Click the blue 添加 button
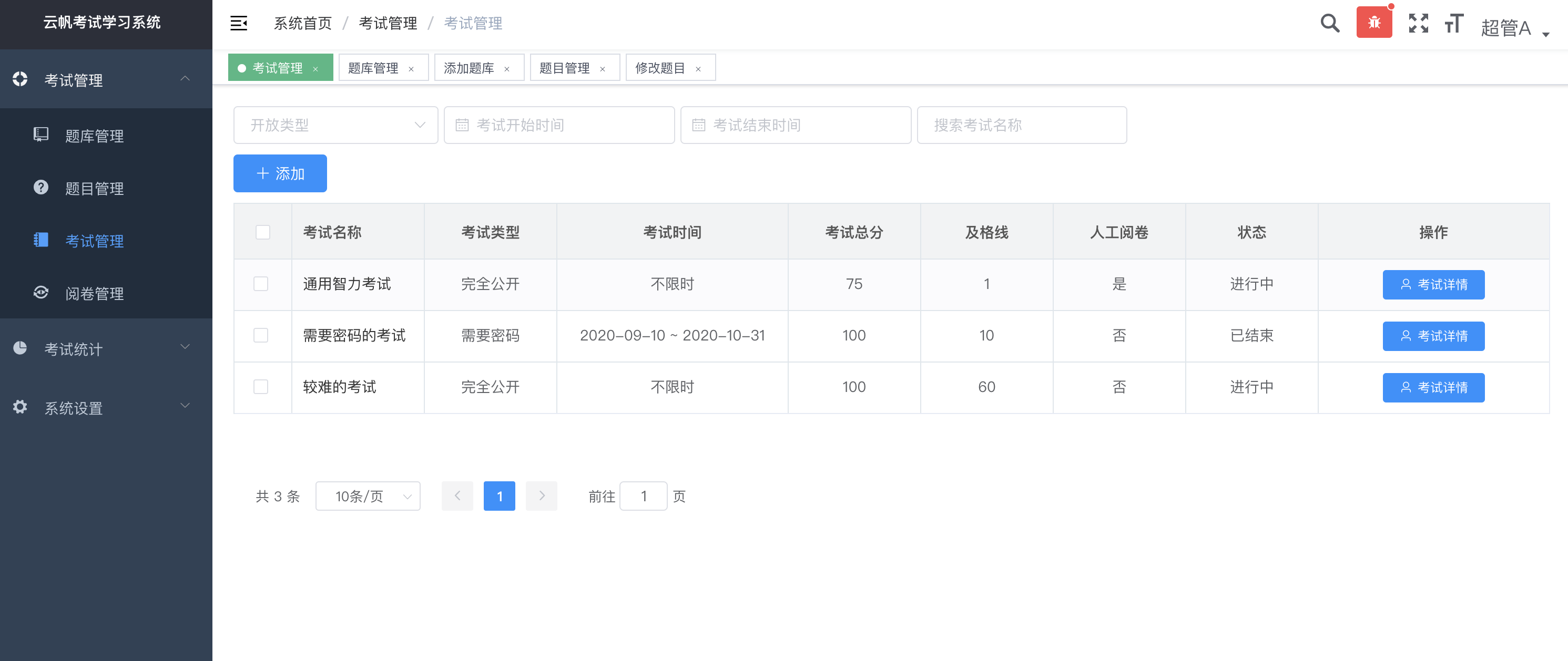 [x=280, y=173]
